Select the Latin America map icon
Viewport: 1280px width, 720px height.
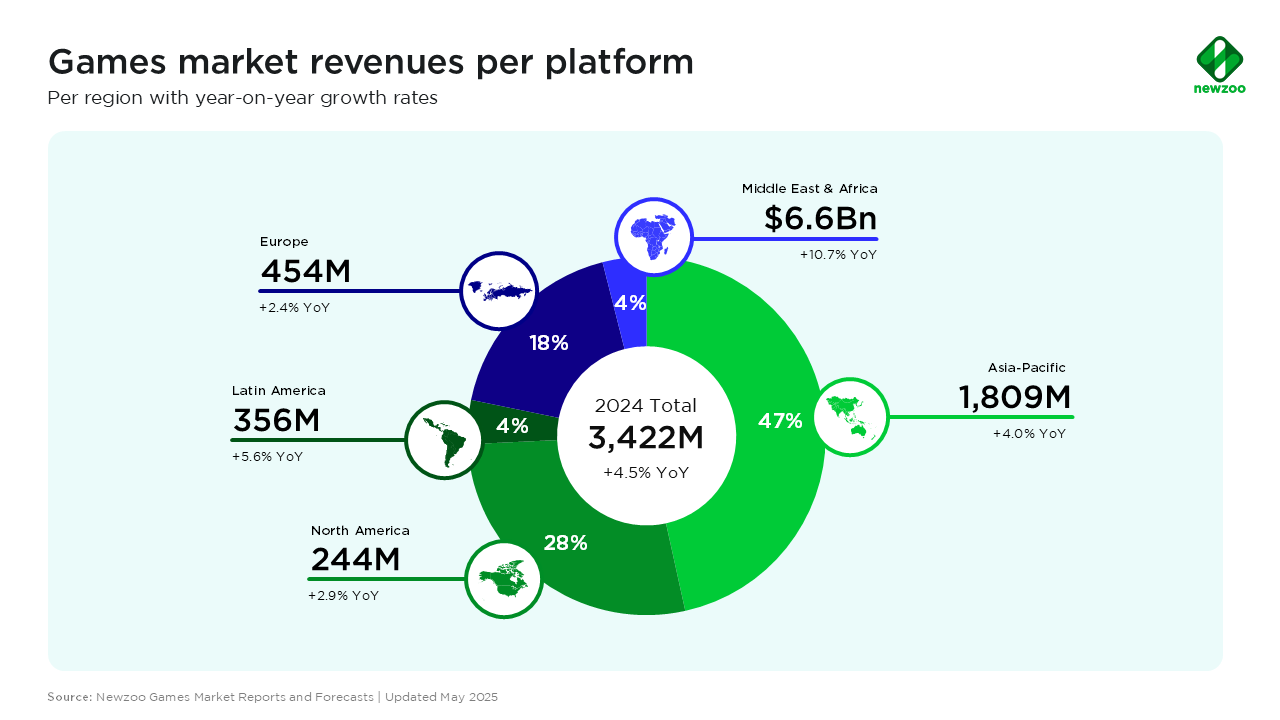coord(444,440)
